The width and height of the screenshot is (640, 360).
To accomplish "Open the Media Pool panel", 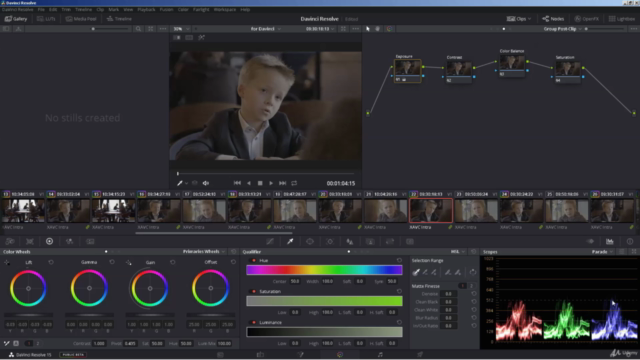I will [x=81, y=19].
